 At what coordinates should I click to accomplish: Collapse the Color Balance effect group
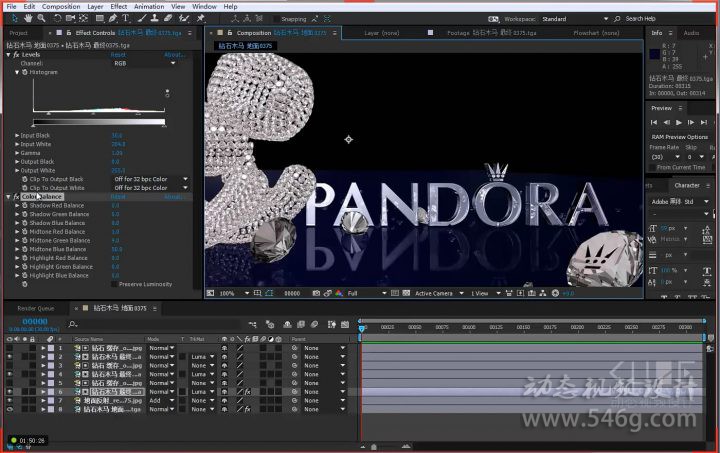click(x=8, y=196)
